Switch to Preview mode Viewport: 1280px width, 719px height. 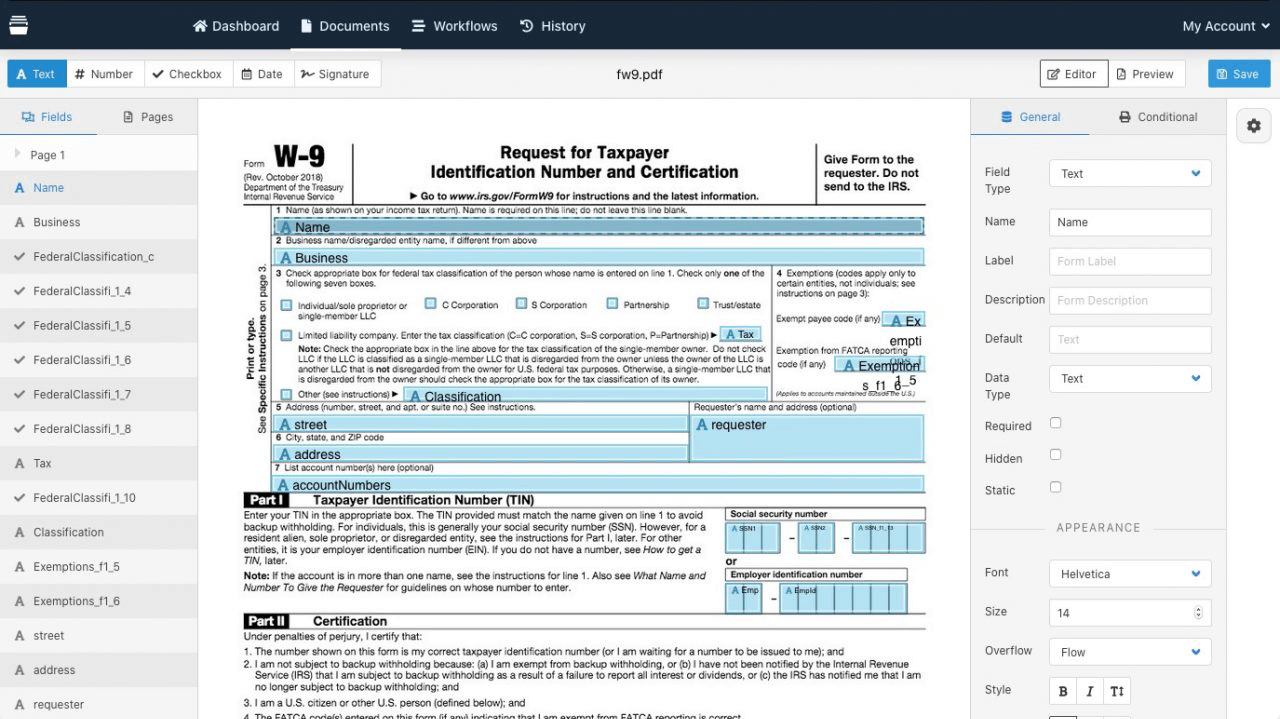(x=1145, y=74)
